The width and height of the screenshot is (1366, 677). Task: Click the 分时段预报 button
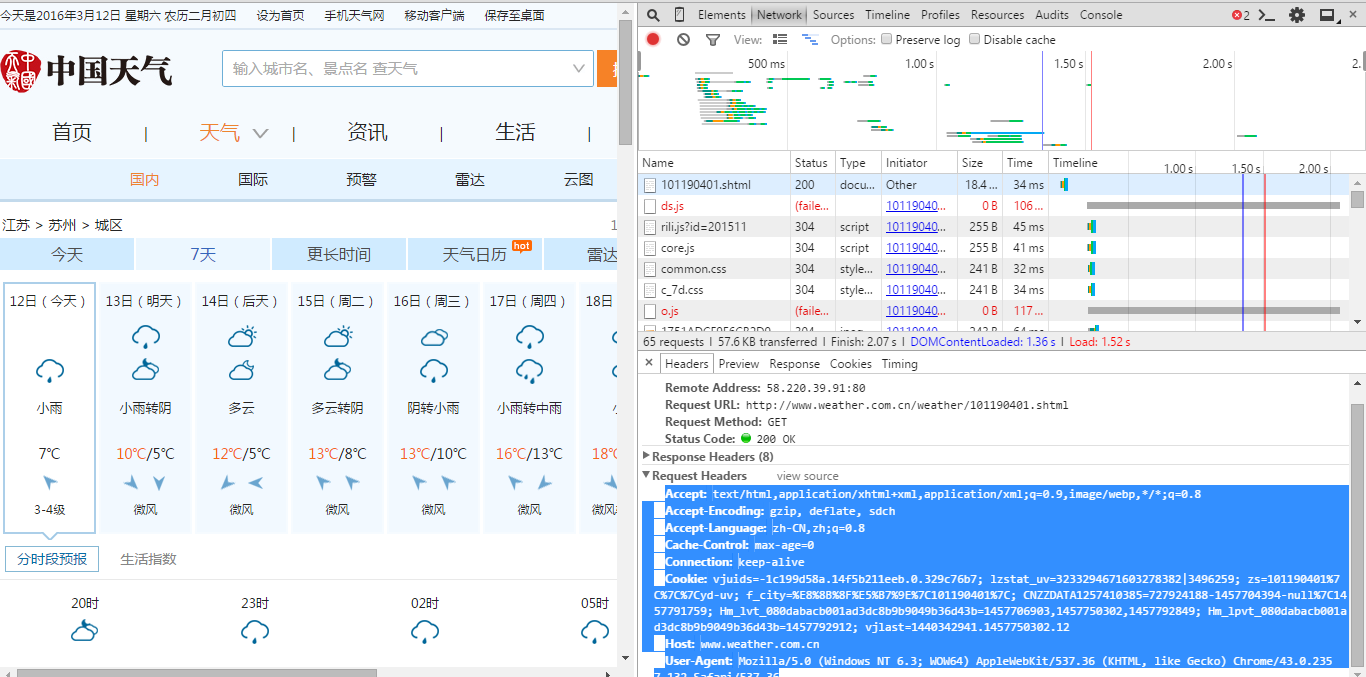(52, 559)
